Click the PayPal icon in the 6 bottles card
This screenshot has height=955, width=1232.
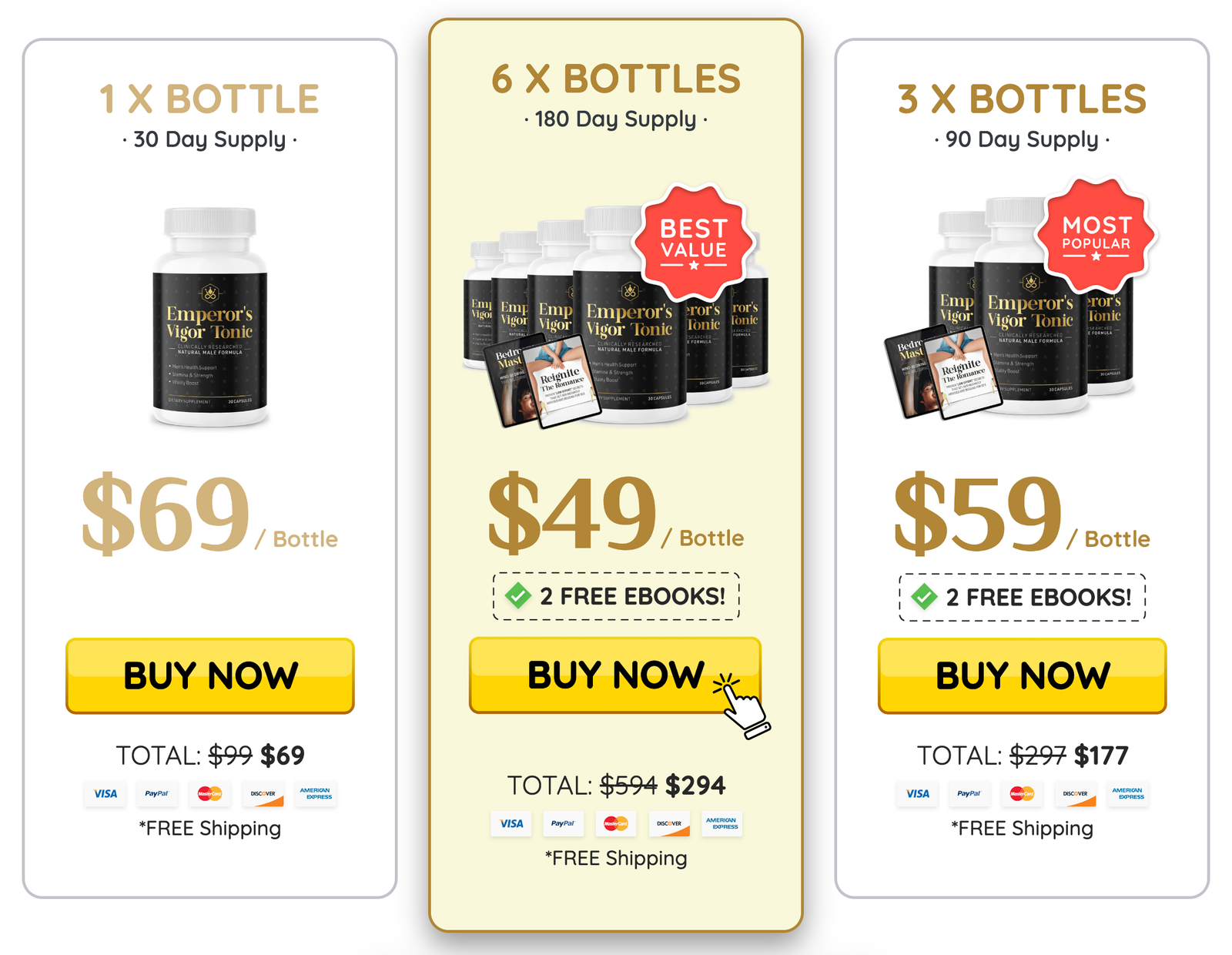pyautogui.click(x=563, y=824)
